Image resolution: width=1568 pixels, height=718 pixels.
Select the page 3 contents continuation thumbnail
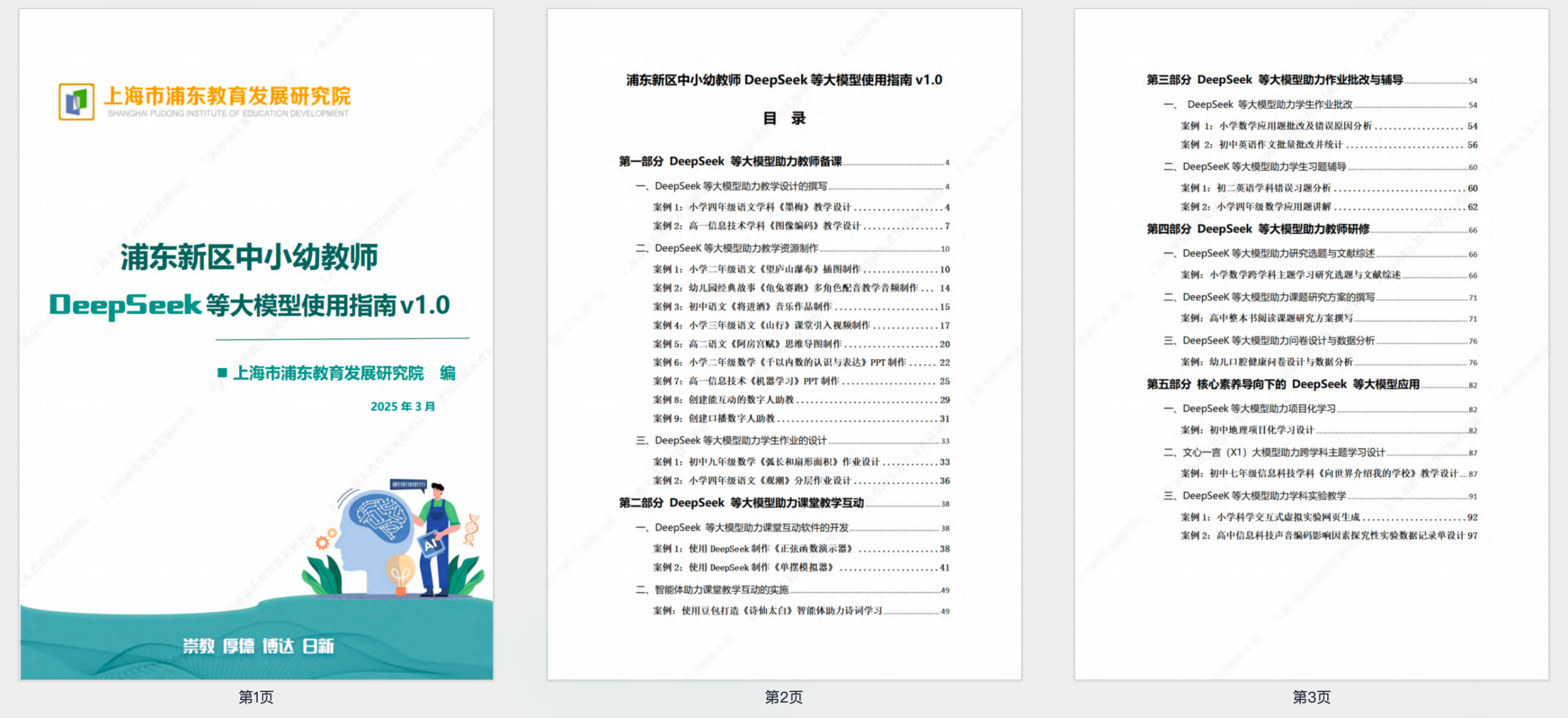(x=1311, y=344)
